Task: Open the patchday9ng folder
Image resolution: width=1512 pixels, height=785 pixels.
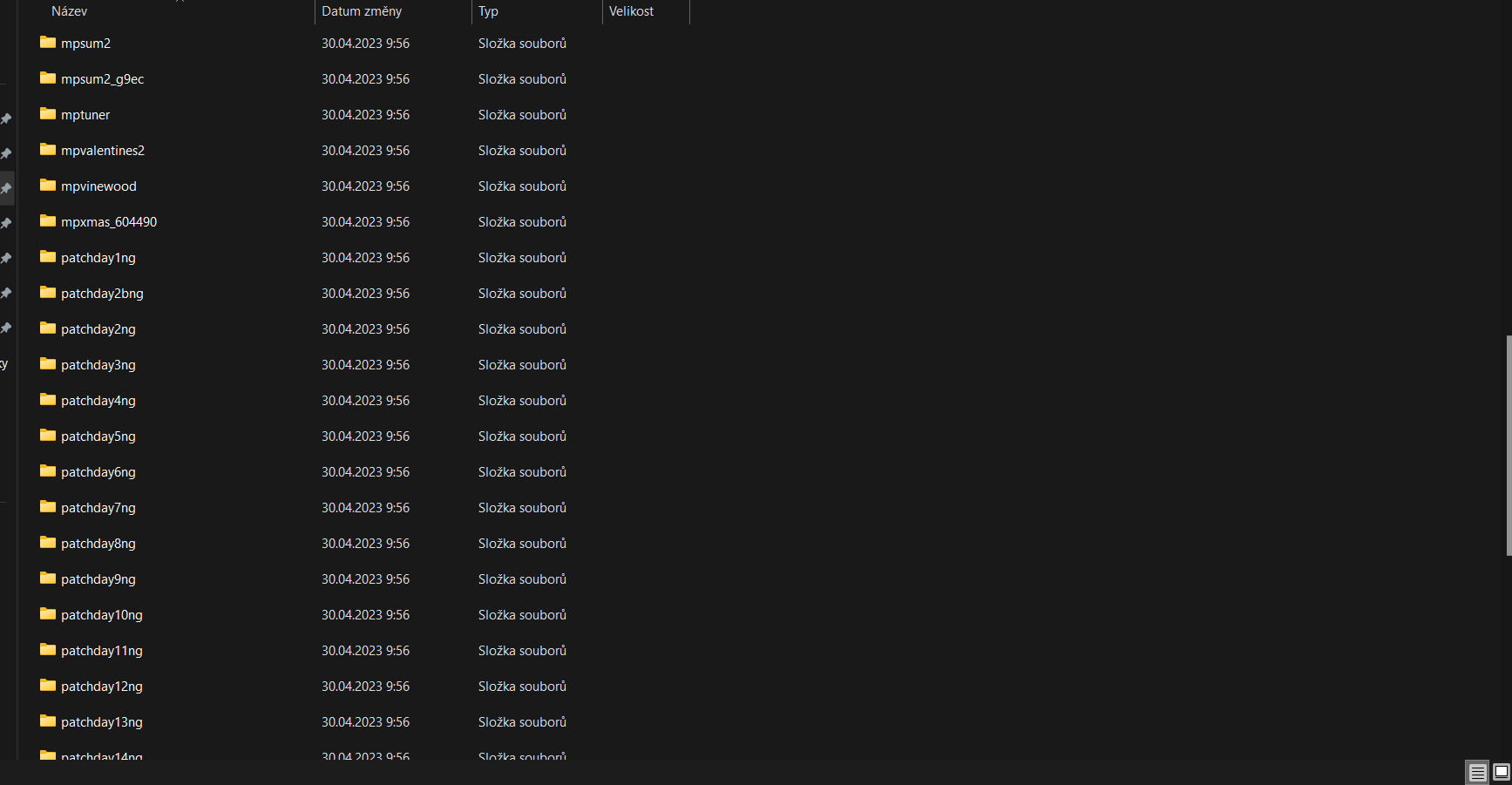Action: [x=98, y=579]
